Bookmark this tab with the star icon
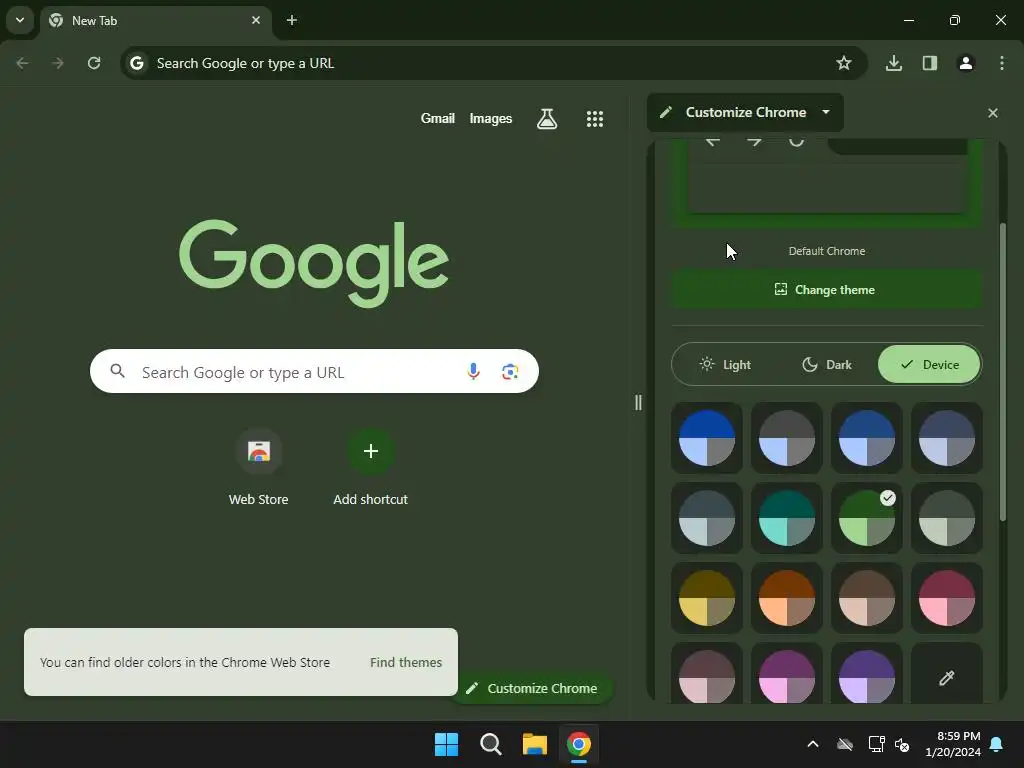The height and width of the screenshot is (768, 1024). click(844, 63)
